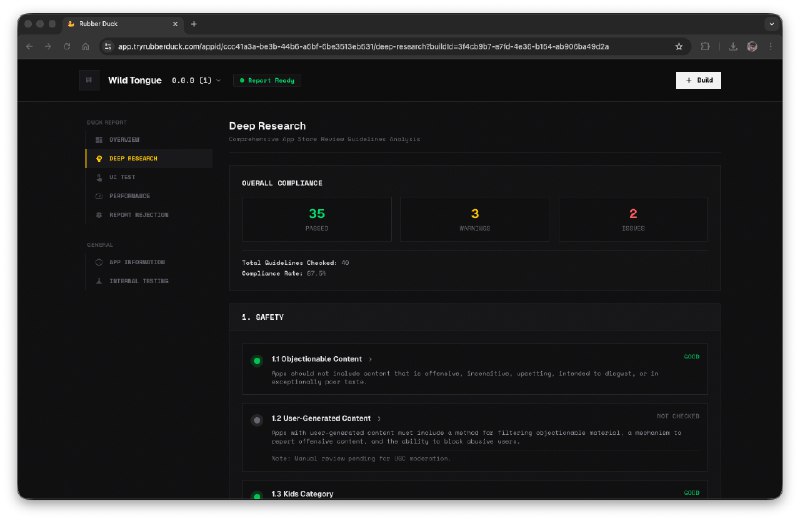Click the Internal Testing icon
Image resolution: width=800 pixels, height=521 pixels.
98,281
